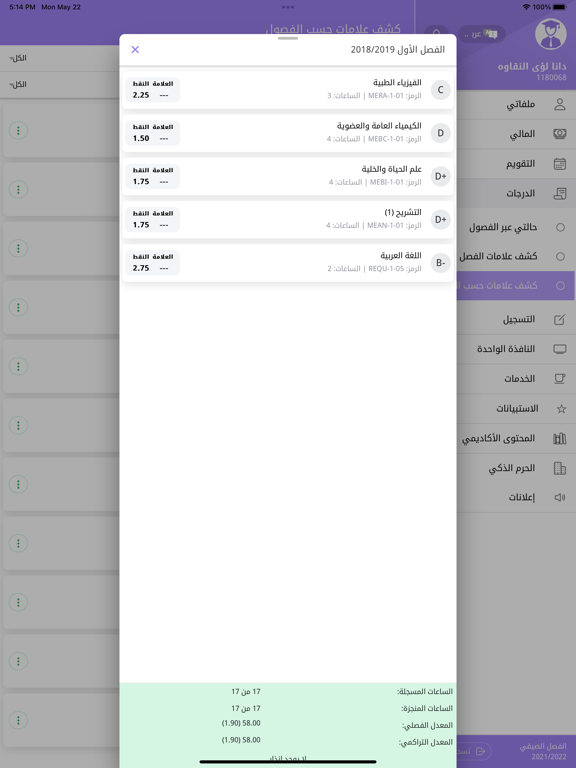Select كشف علامات الفصل radio option
The image size is (576, 768).
coord(560,256)
